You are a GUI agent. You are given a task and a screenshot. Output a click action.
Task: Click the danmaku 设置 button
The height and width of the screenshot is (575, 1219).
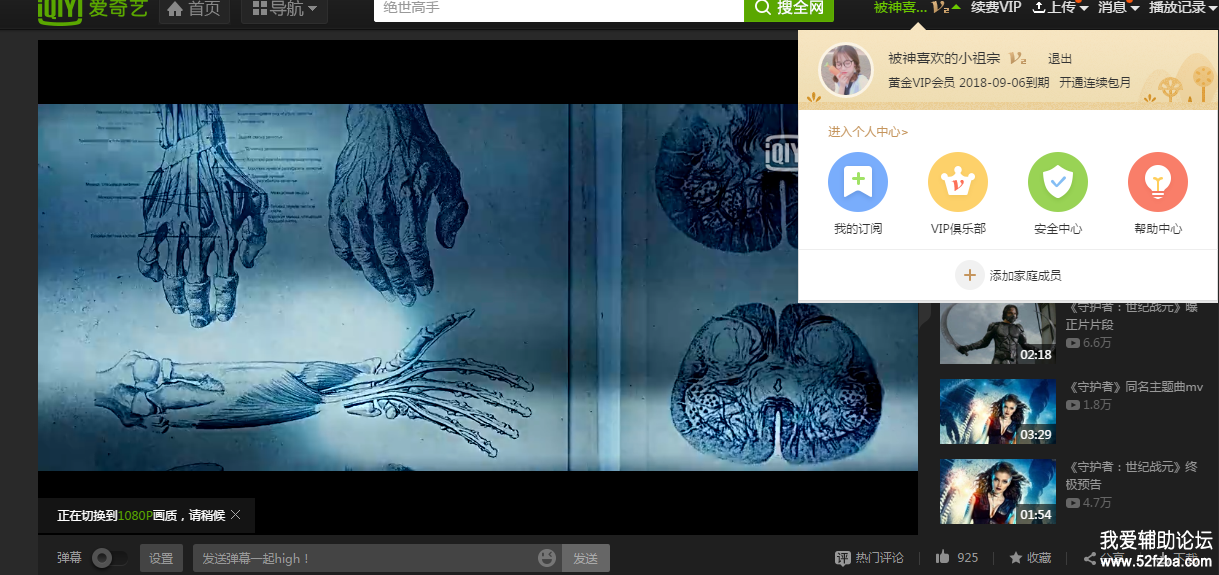[x=161, y=558]
